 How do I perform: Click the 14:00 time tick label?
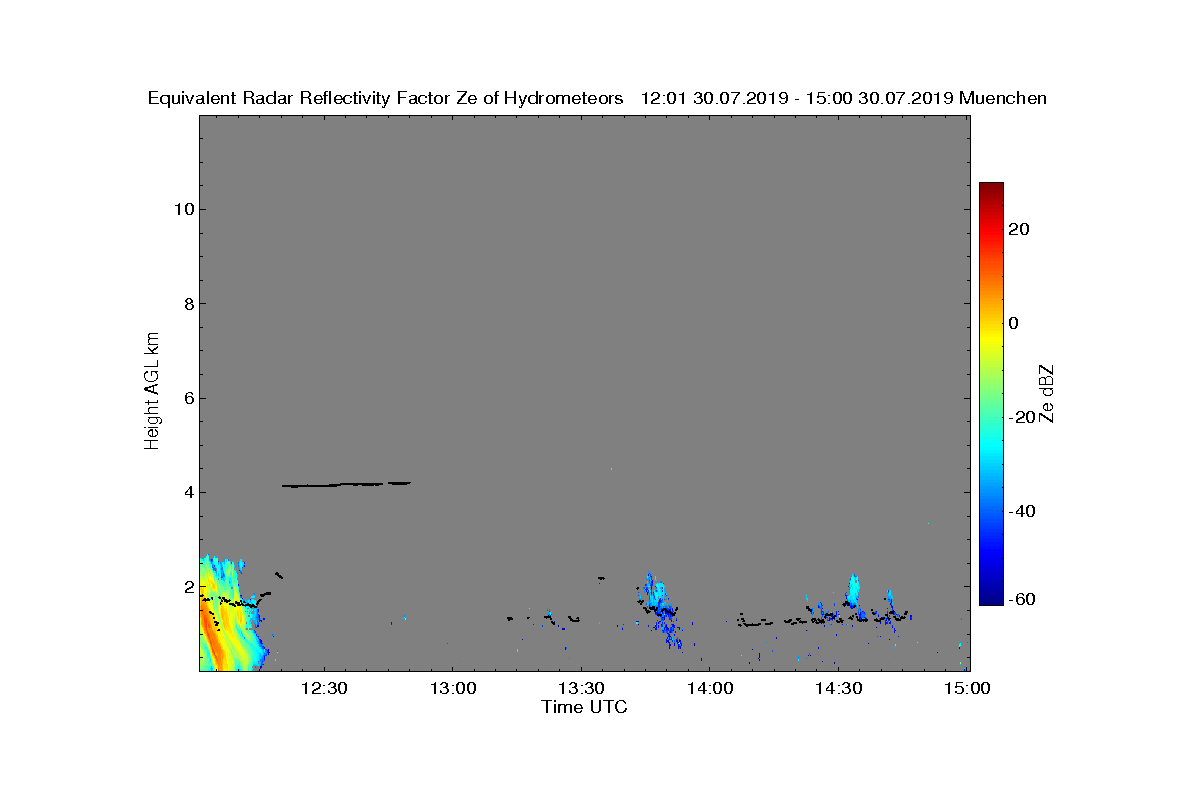coord(710,688)
